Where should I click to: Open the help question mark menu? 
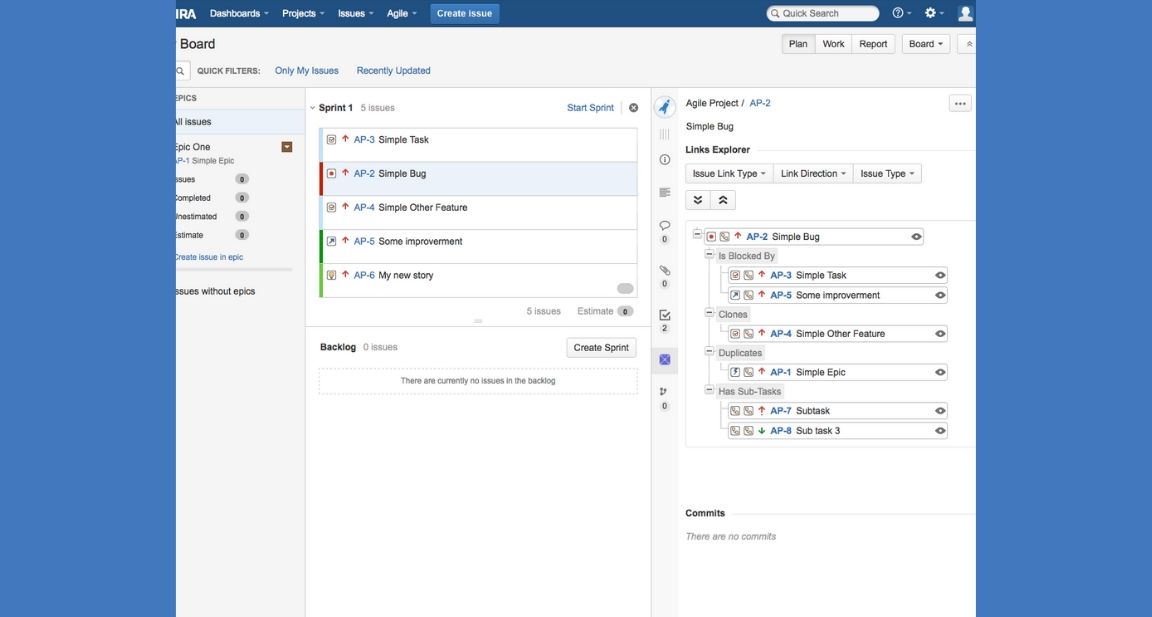click(900, 14)
